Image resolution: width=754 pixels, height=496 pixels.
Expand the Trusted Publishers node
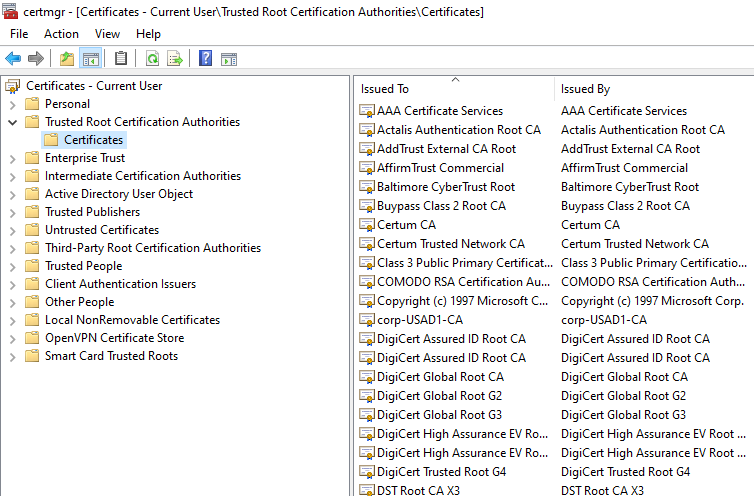pos(13,213)
